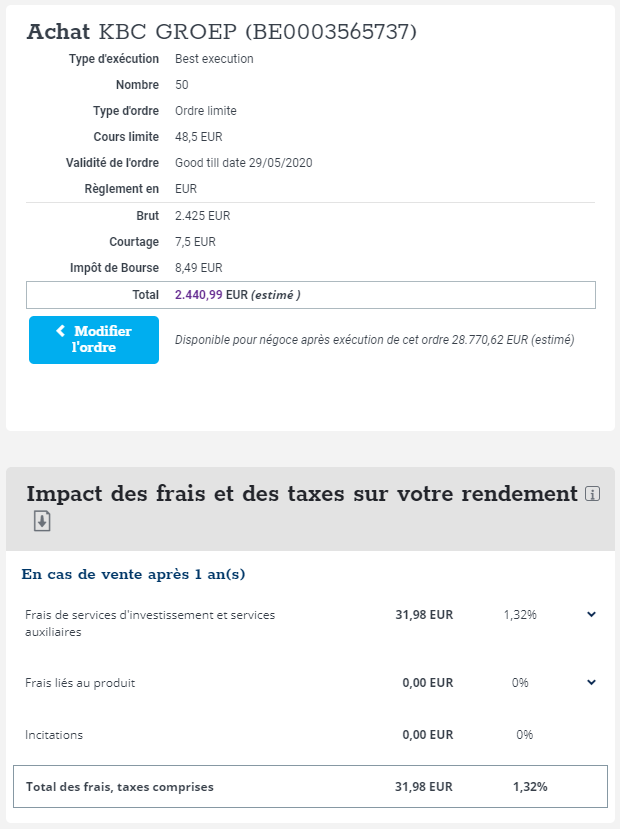Image resolution: width=620 pixels, height=829 pixels.
Task: Expand Frais de services d'investissement details
Action: pos(591,614)
